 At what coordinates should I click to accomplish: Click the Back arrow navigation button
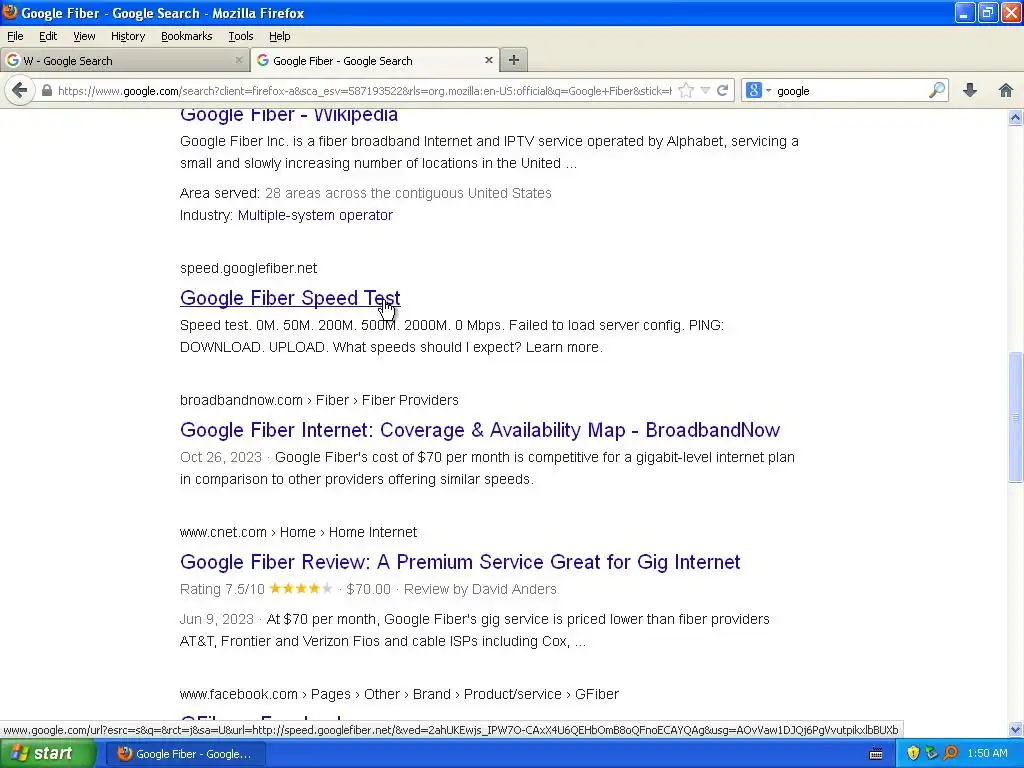(x=20, y=90)
